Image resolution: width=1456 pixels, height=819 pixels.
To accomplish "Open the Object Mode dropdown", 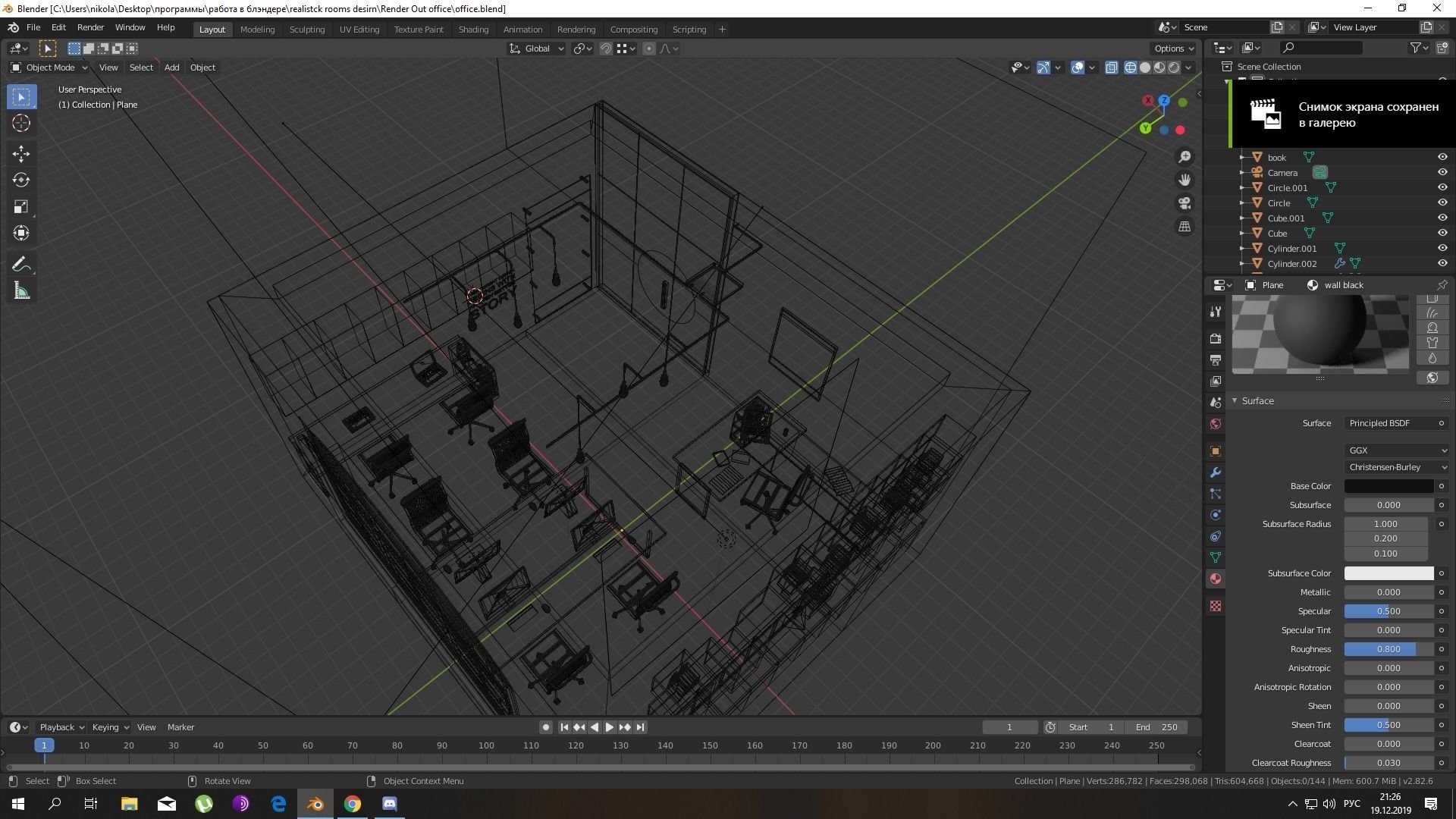I will [49, 67].
